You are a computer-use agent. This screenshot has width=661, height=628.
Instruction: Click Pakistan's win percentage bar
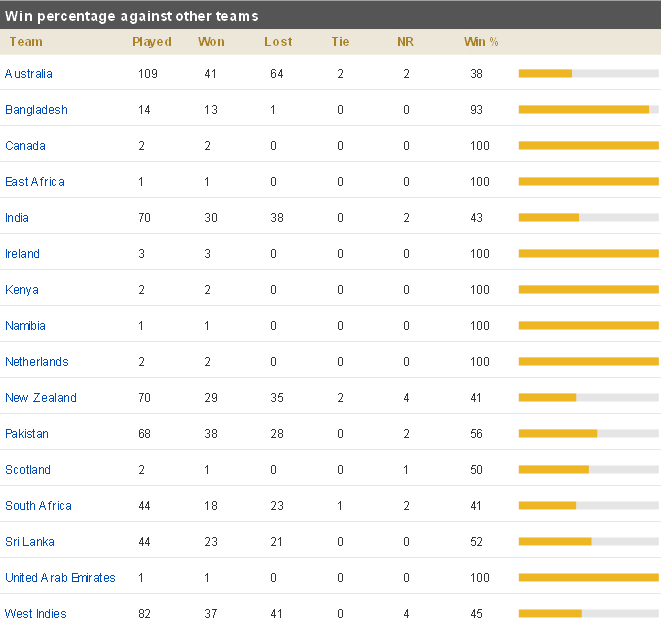coord(588,434)
